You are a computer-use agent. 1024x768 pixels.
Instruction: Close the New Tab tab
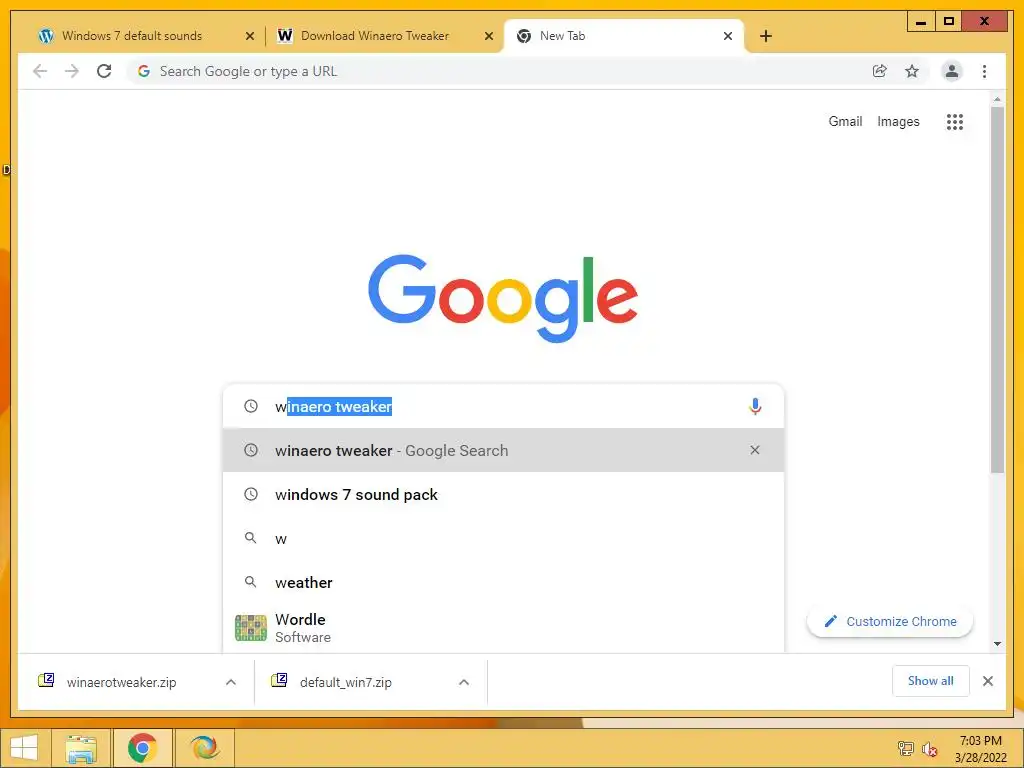point(728,36)
